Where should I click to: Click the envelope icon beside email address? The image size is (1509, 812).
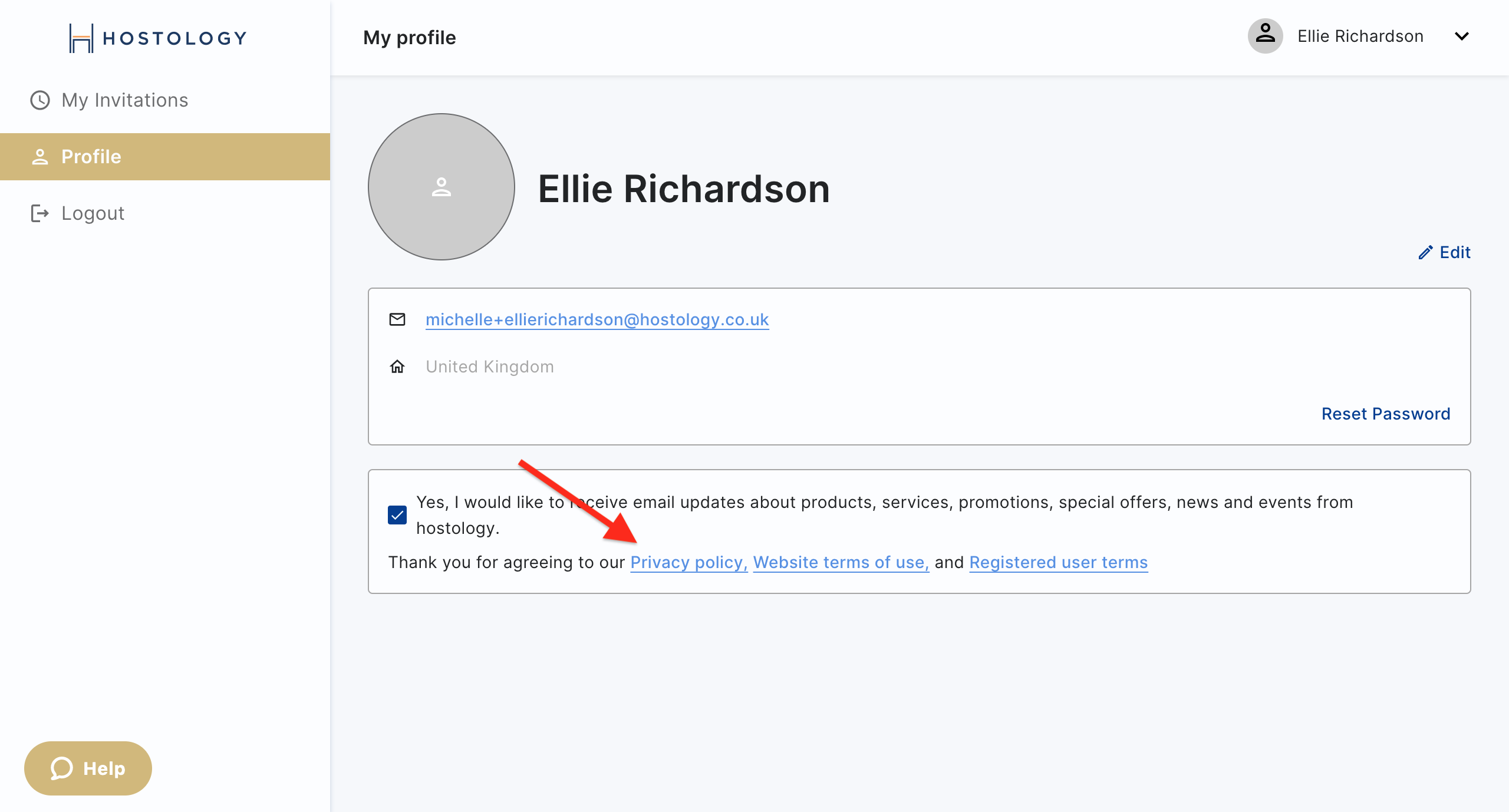pos(397,319)
